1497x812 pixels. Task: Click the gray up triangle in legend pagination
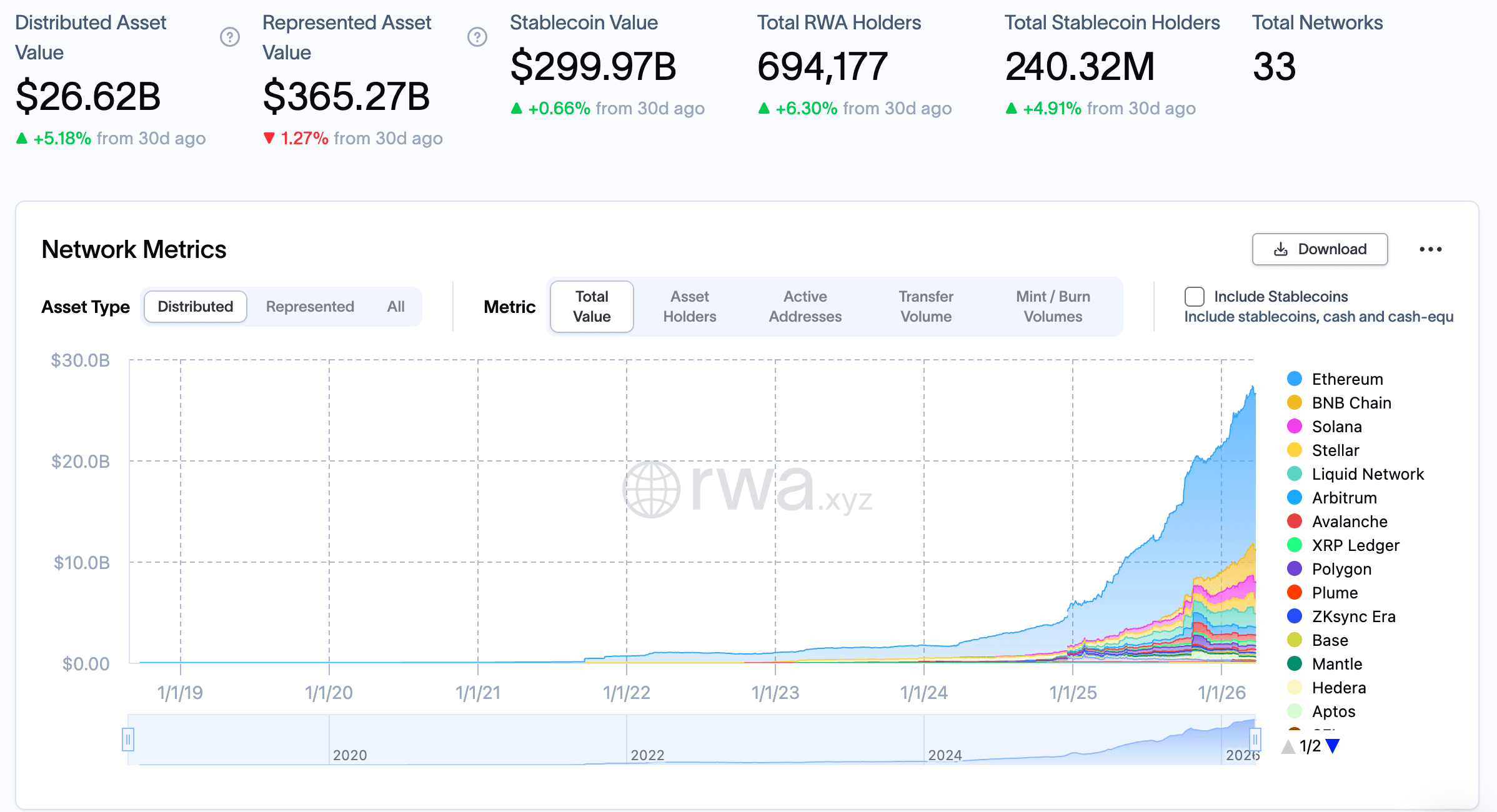1288,746
